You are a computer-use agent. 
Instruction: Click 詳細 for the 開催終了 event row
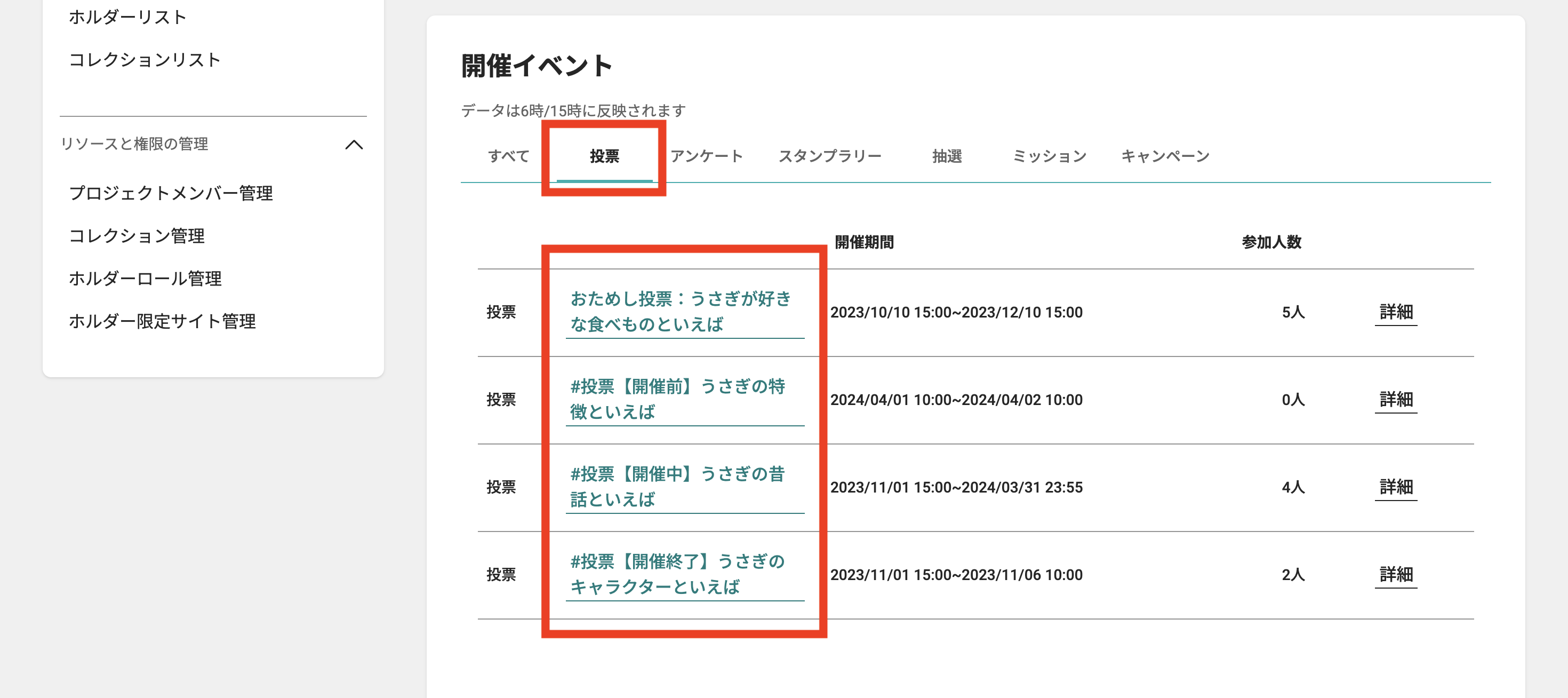click(x=1395, y=575)
